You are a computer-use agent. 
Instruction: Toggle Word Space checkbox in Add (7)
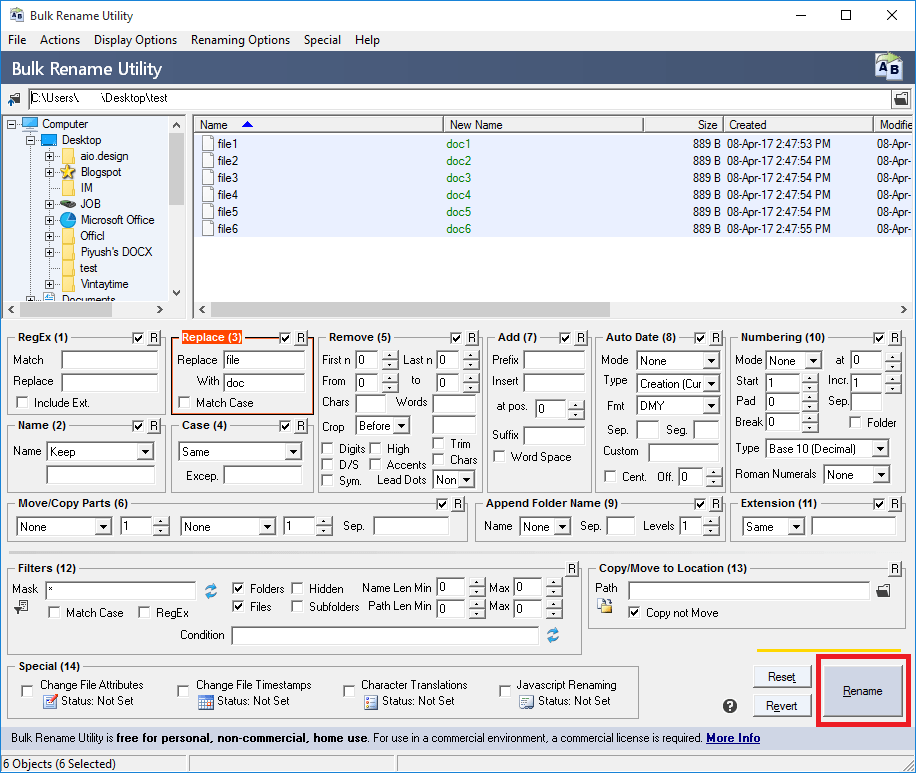pyautogui.click(x=499, y=456)
